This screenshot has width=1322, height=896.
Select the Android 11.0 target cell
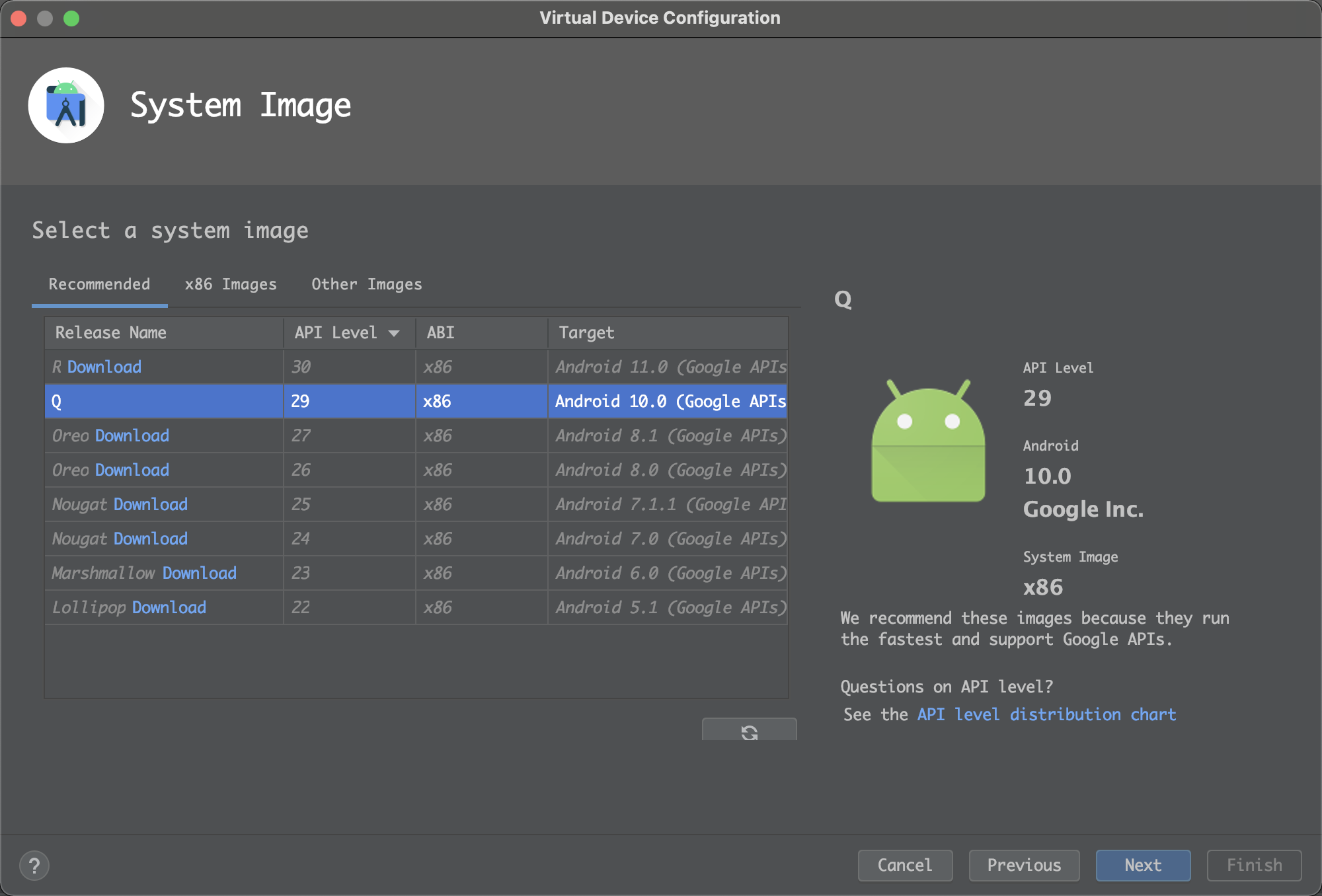coord(668,367)
